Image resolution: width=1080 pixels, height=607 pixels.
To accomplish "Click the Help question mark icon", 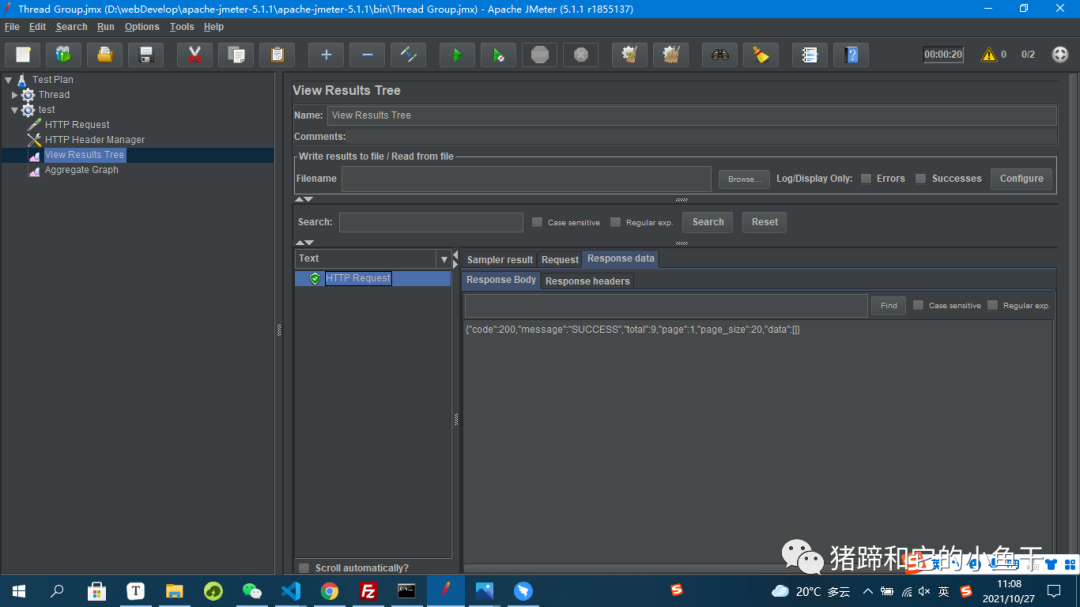I will (x=851, y=54).
